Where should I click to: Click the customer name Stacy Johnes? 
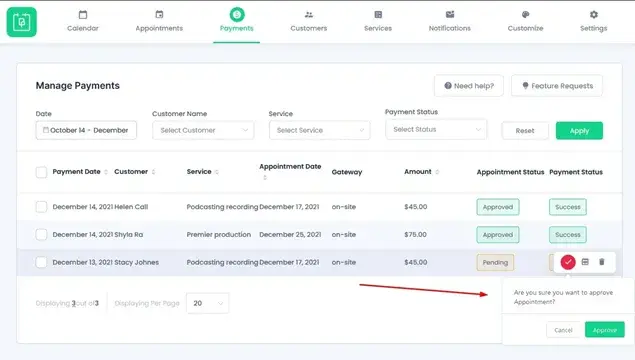point(136,262)
